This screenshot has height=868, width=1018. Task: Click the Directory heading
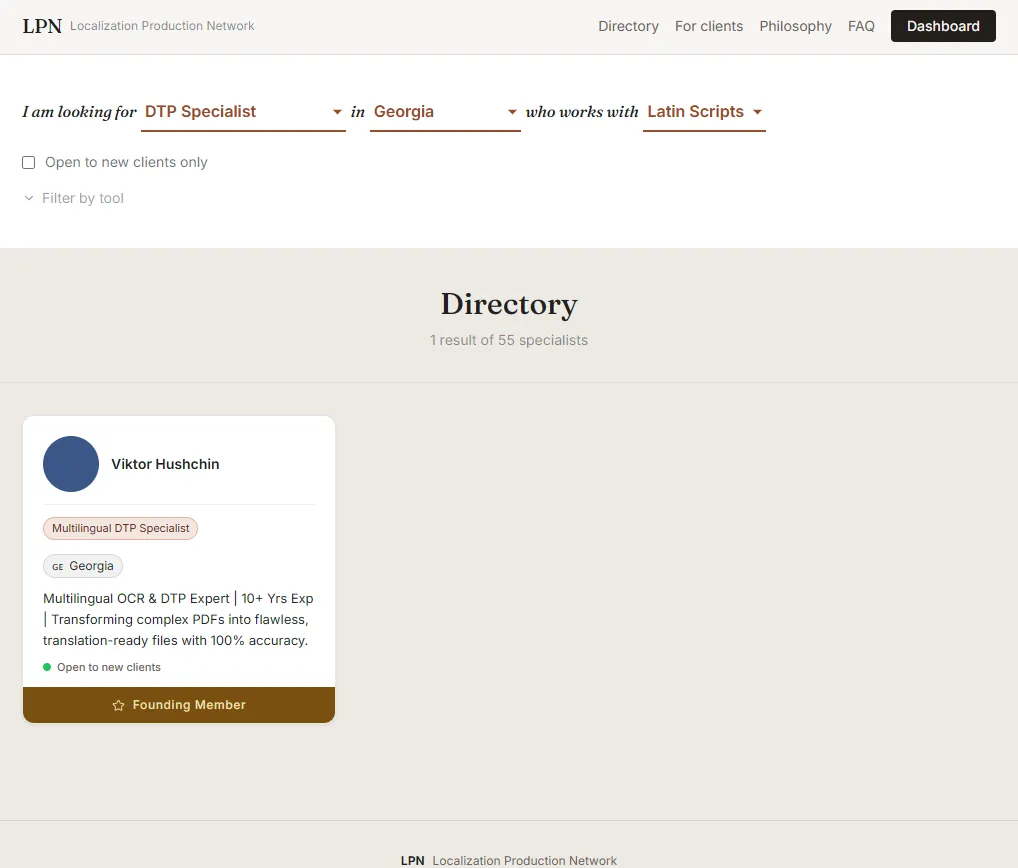pyautogui.click(x=508, y=304)
